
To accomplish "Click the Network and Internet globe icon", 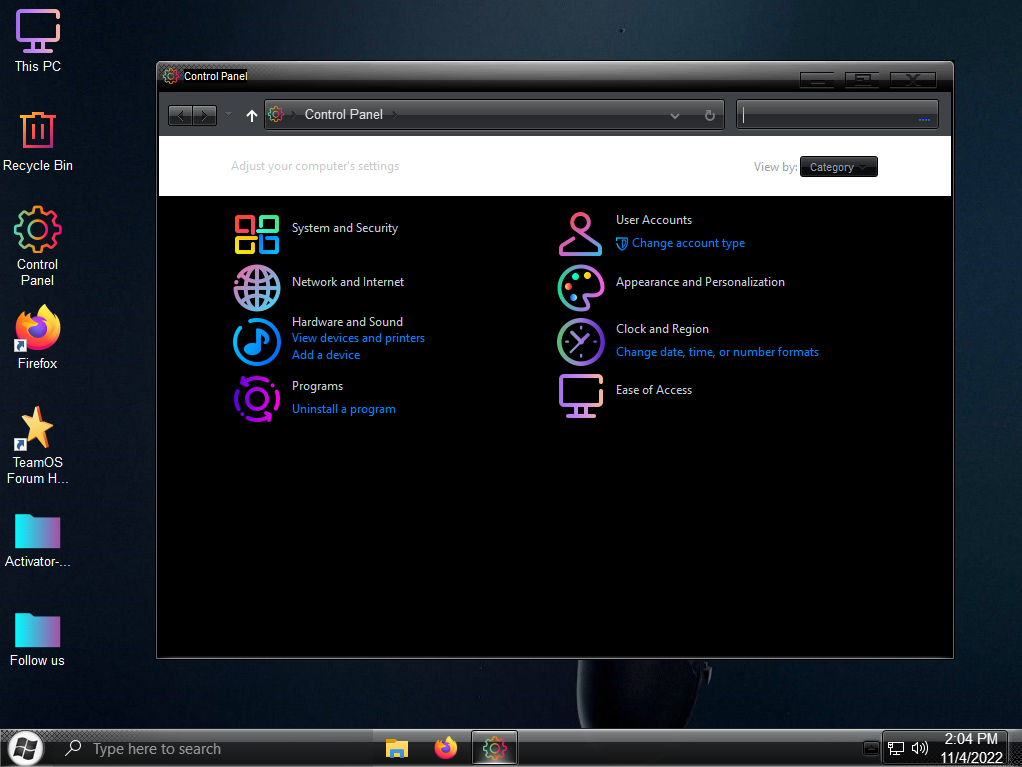I will (257, 287).
